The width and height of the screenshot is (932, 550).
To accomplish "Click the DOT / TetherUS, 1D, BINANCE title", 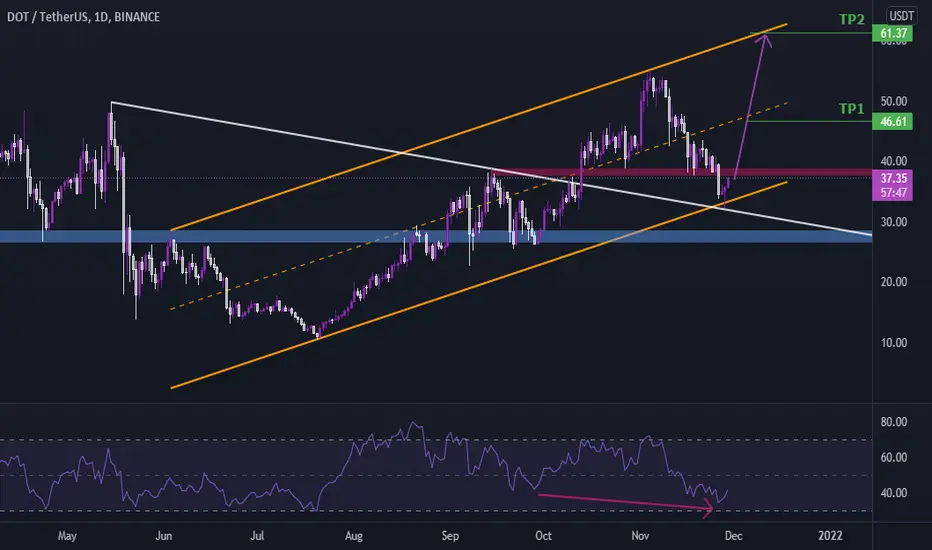I will click(x=83, y=17).
